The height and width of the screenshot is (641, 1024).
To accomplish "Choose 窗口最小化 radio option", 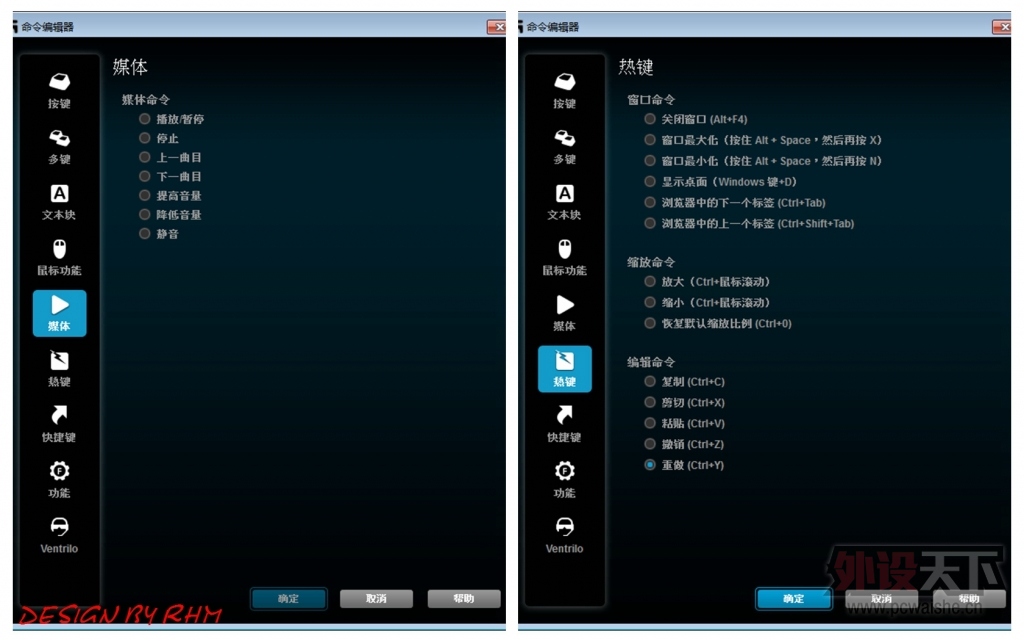I will (x=650, y=161).
